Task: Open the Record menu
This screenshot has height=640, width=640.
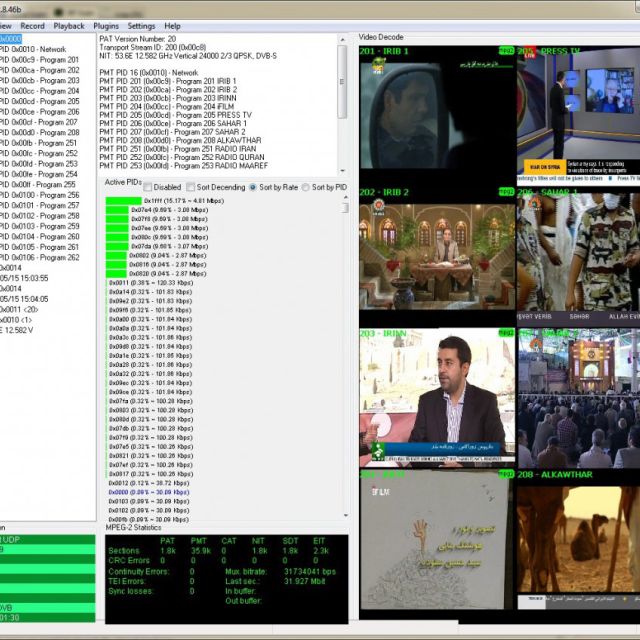Action: [32, 25]
